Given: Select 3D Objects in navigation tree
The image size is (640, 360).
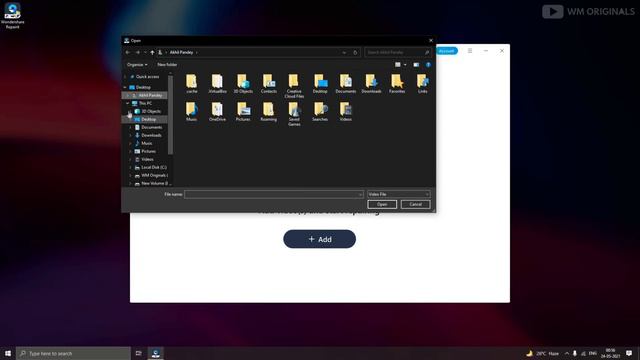Looking at the screenshot, I should (151, 111).
